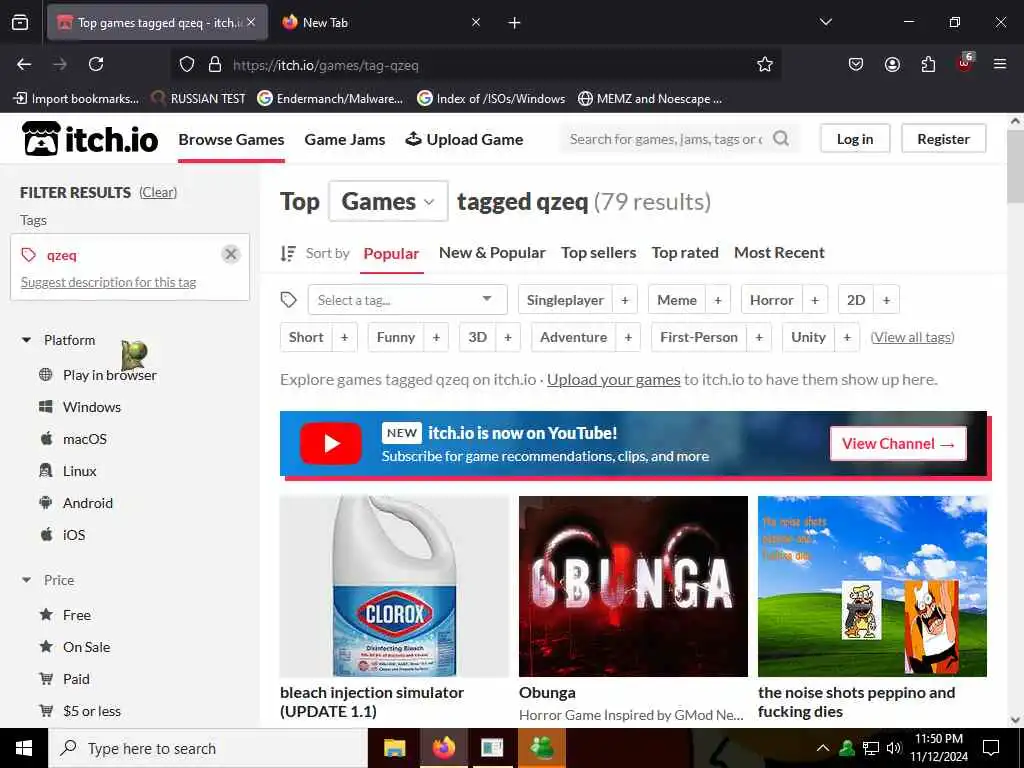Add the 3D tag with its plus
This screenshot has width=1024, height=768.
[507, 337]
